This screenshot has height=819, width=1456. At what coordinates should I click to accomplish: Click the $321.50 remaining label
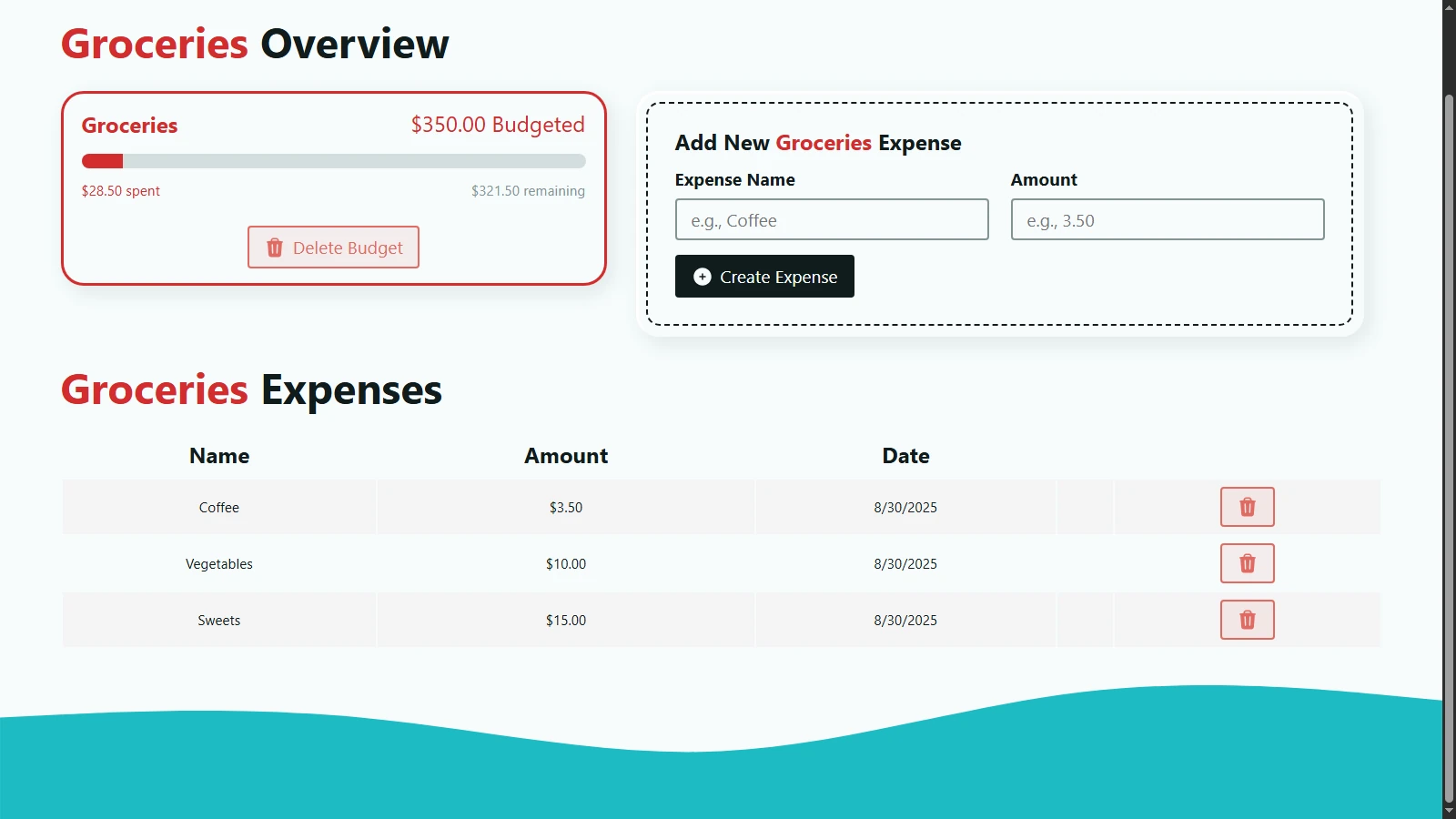(528, 191)
